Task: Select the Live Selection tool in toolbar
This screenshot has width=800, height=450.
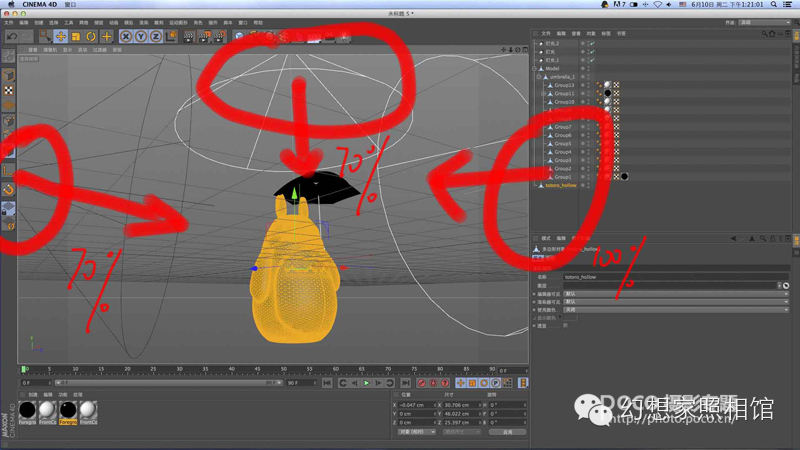Action: point(45,36)
